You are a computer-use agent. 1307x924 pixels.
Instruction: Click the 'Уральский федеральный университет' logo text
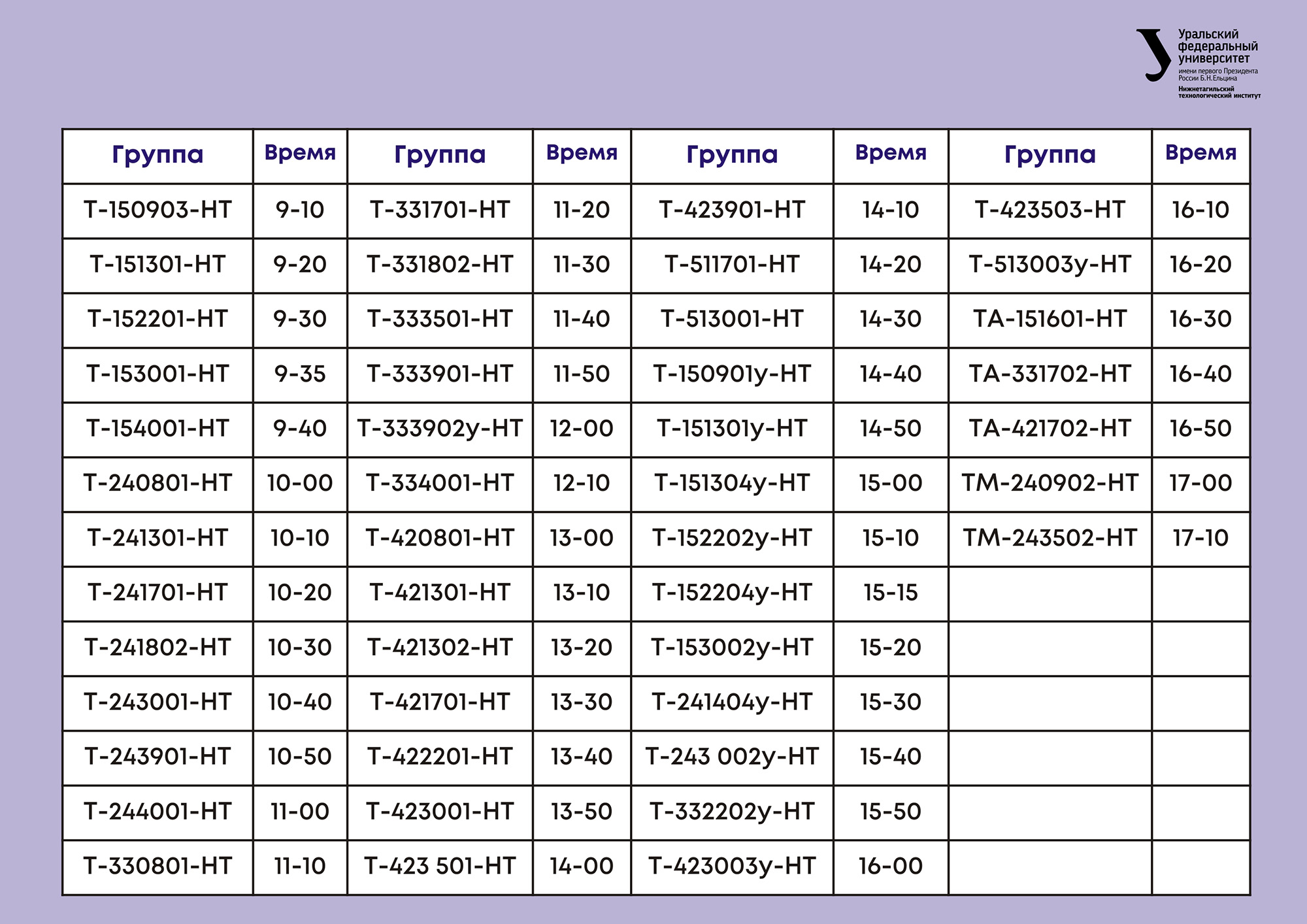[x=1217, y=46]
